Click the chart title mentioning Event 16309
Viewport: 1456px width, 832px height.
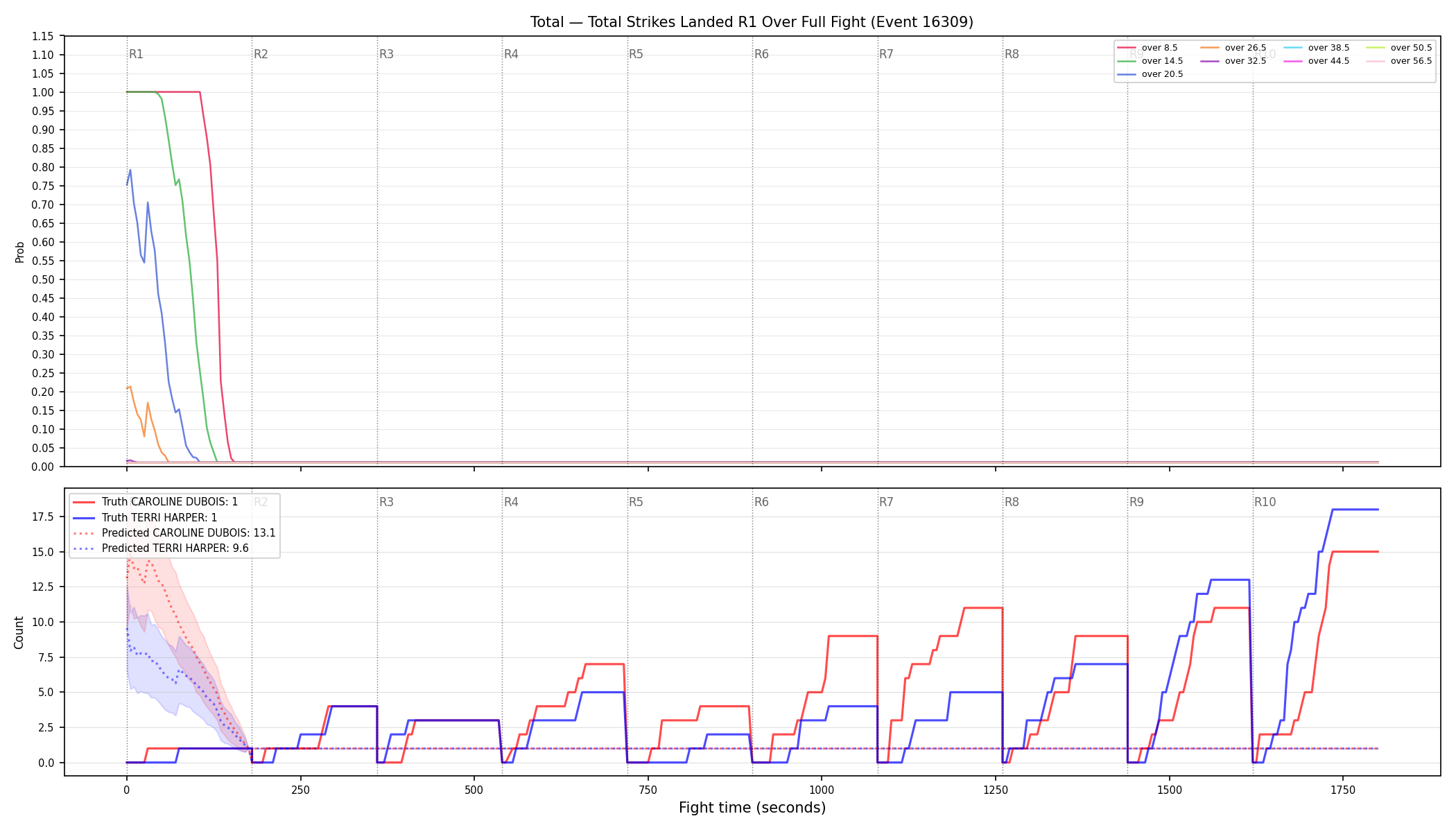point(752,22)
